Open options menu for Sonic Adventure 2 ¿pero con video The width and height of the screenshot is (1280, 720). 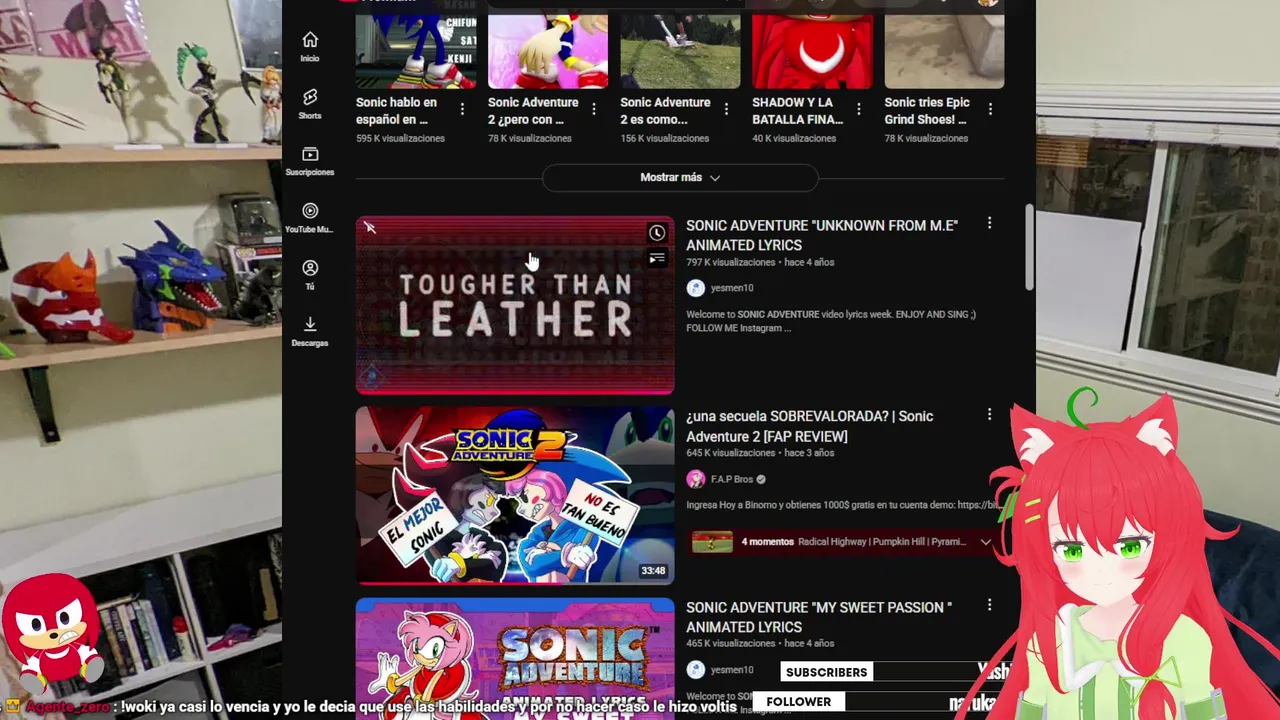coord(594,109)
